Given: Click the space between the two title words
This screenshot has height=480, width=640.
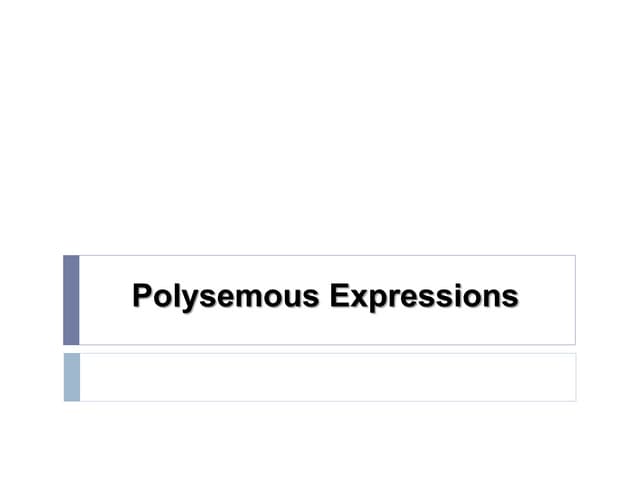Looking at the screenshot, I should pyautogui.click(x=326, y=298).
